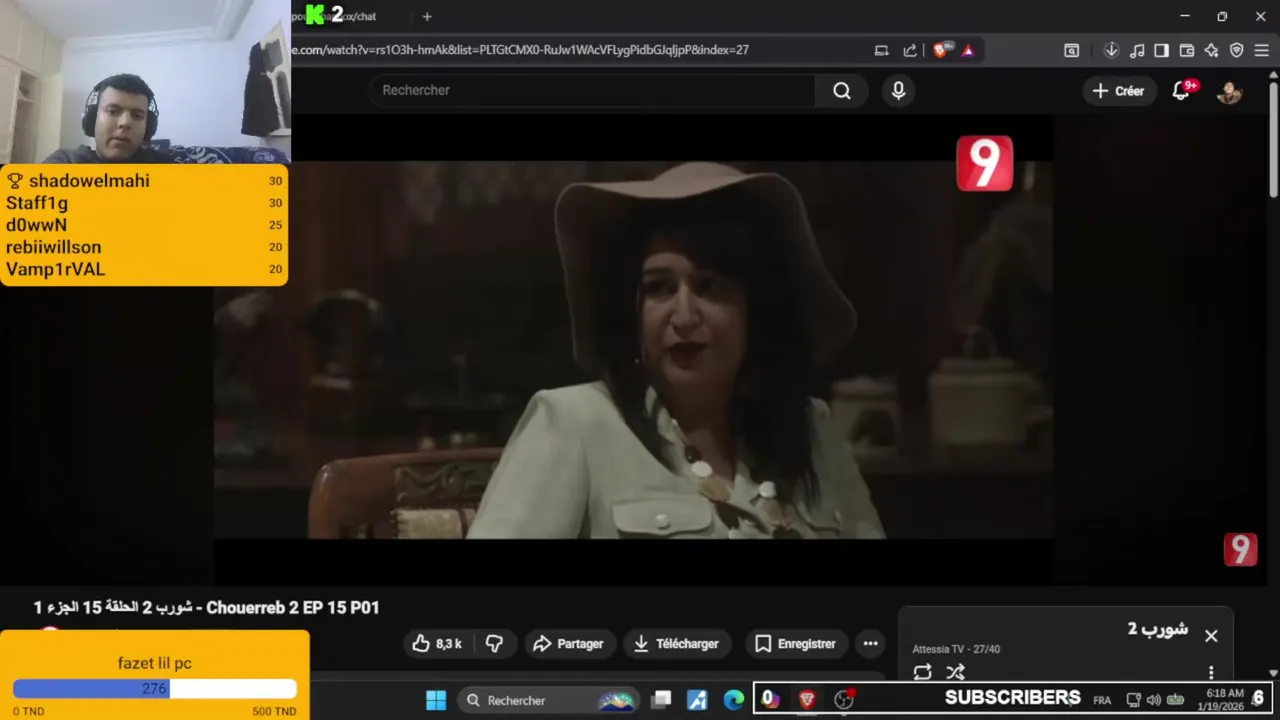Click Staff1g in the leaderboard overlay
Viewport: 1280px width, 720px height.
tap(37, 203)
